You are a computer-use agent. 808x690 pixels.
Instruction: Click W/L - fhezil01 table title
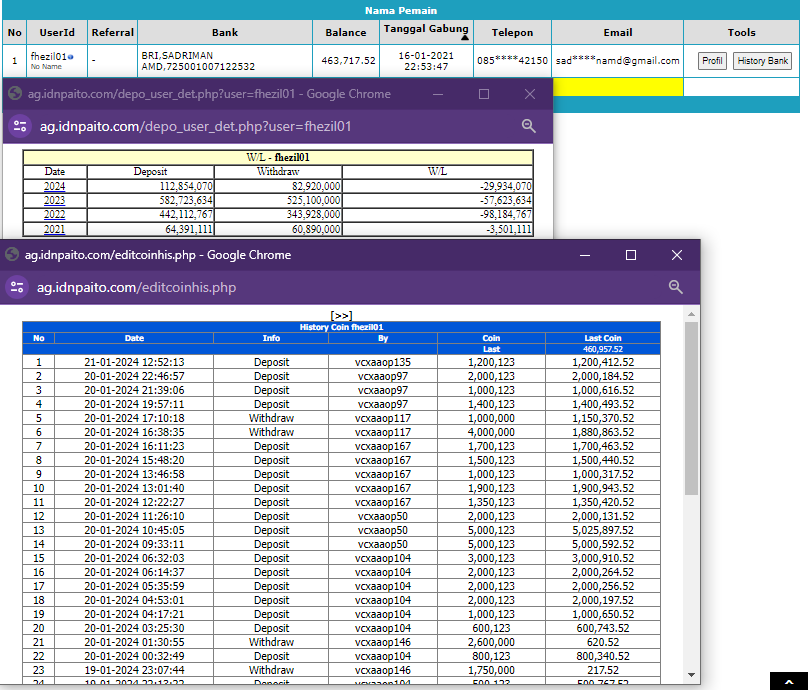(278, 157)
